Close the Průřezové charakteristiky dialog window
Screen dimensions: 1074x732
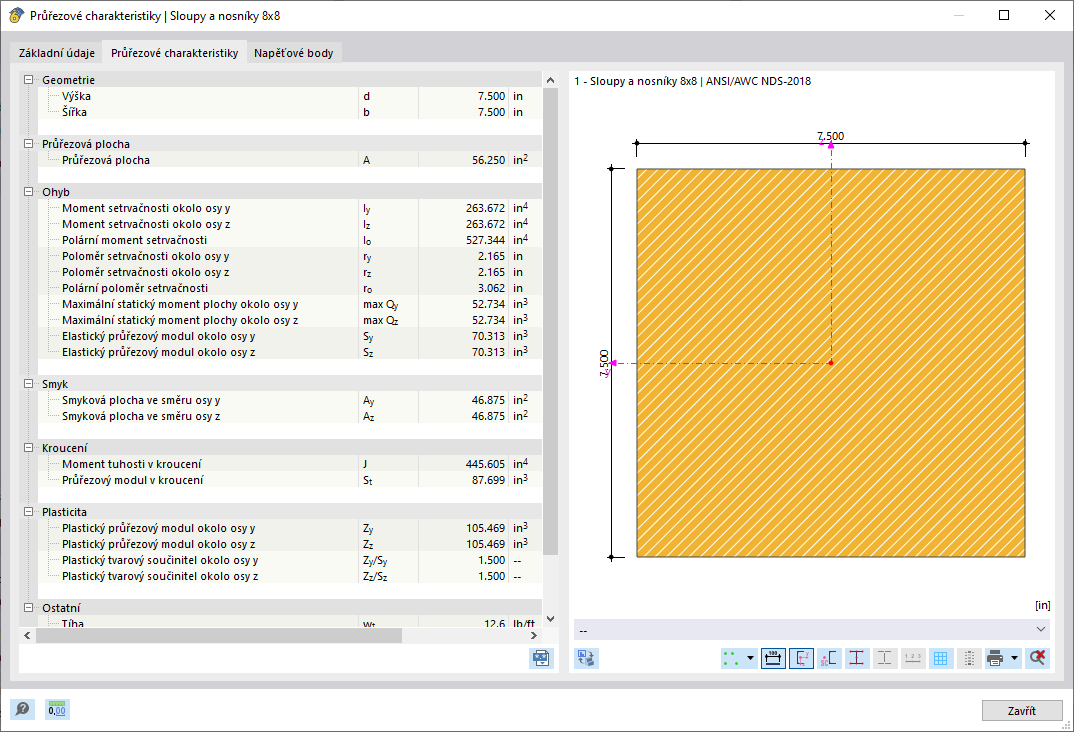click(x=1049, y=15)
